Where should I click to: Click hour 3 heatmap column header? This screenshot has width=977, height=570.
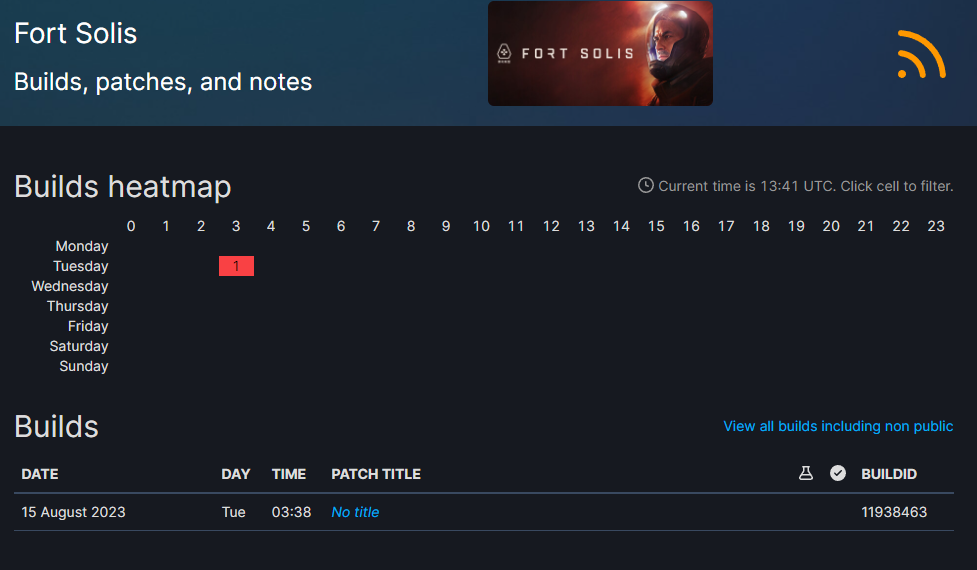pyautogui.click(x=236, y=226)
